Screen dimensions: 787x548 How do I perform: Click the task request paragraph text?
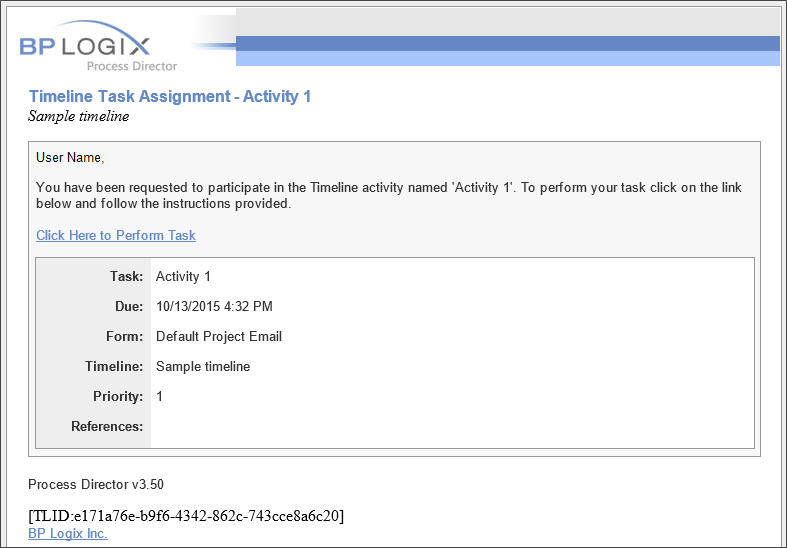[388, 195]
